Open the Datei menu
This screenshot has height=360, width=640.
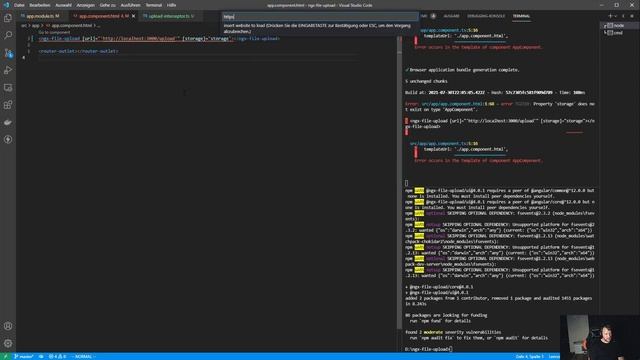(x=19, y=5)
